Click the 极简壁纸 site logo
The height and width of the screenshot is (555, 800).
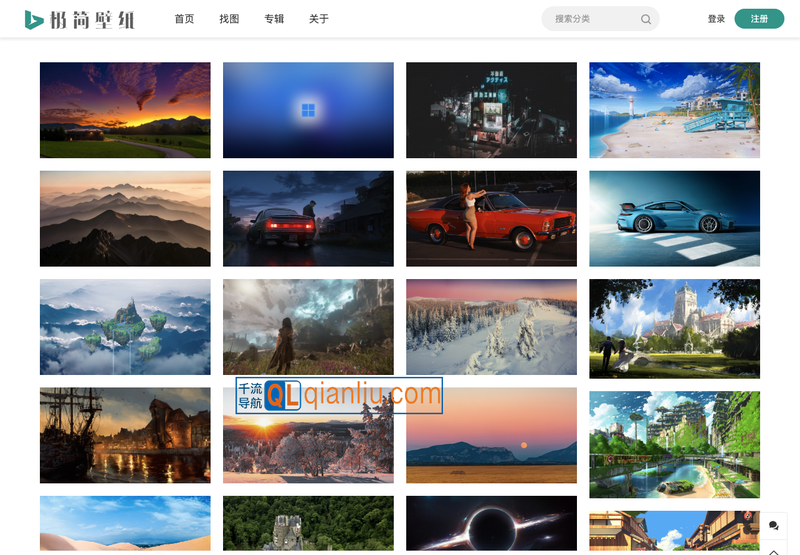pyautogui.click(x=79, y=19)
